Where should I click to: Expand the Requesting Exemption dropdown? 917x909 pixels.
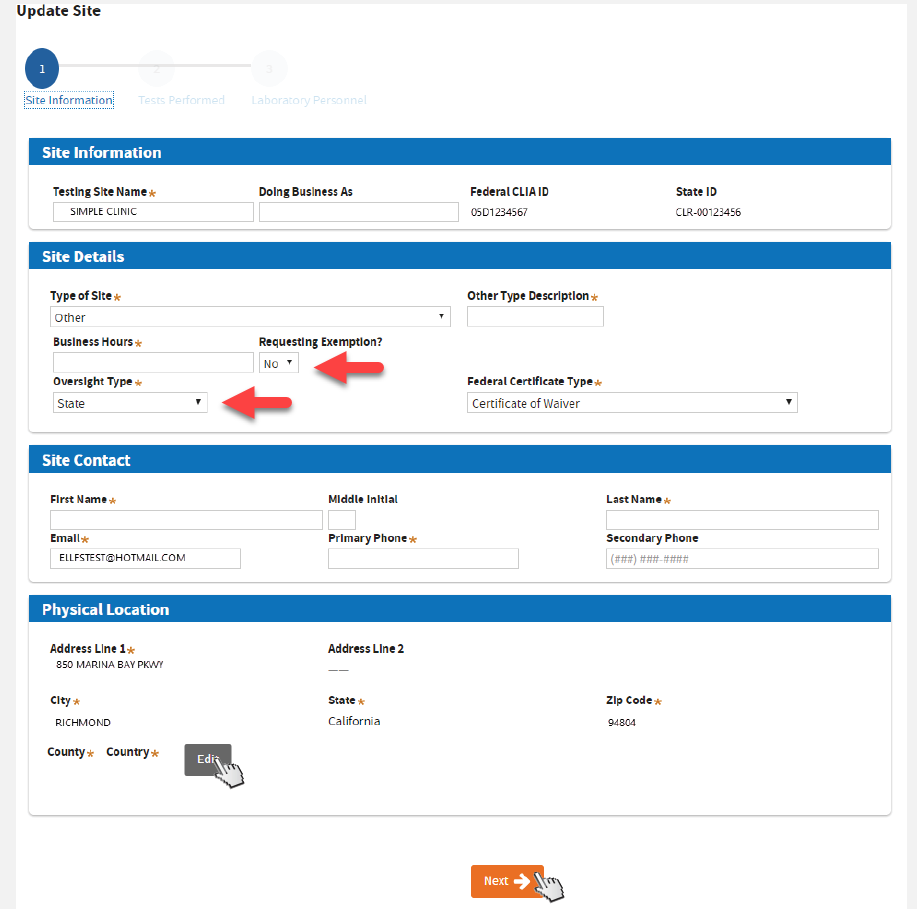(278, 363)
